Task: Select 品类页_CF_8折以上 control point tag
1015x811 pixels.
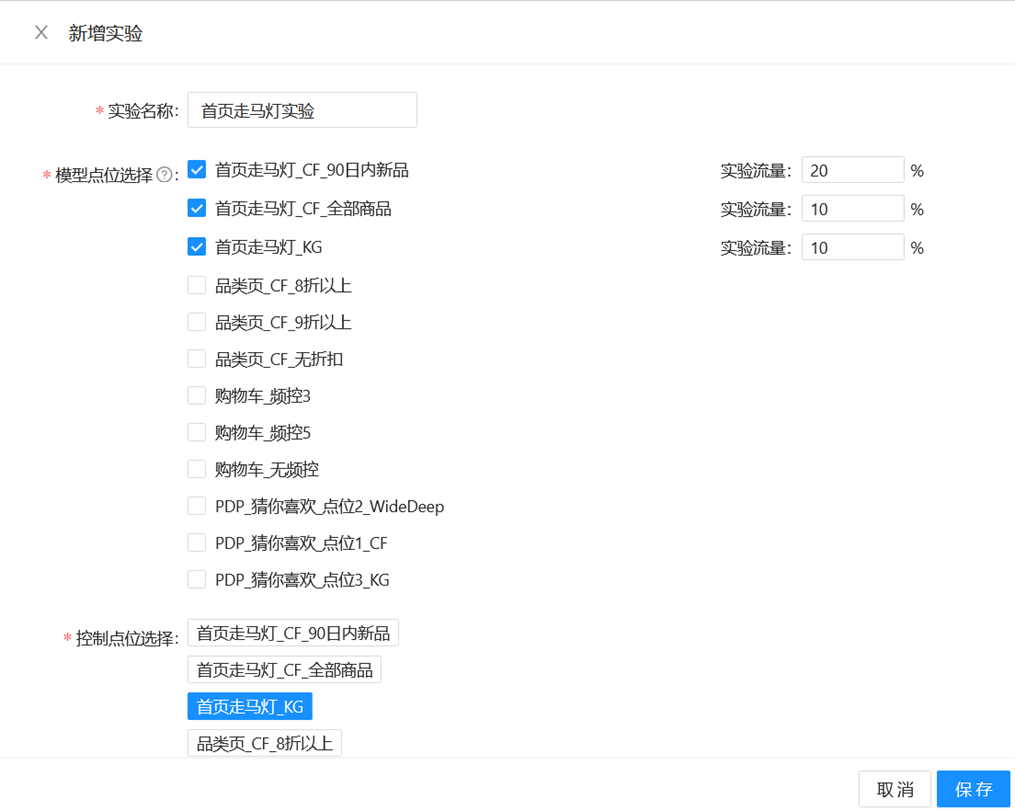Action: click(264, 742)
